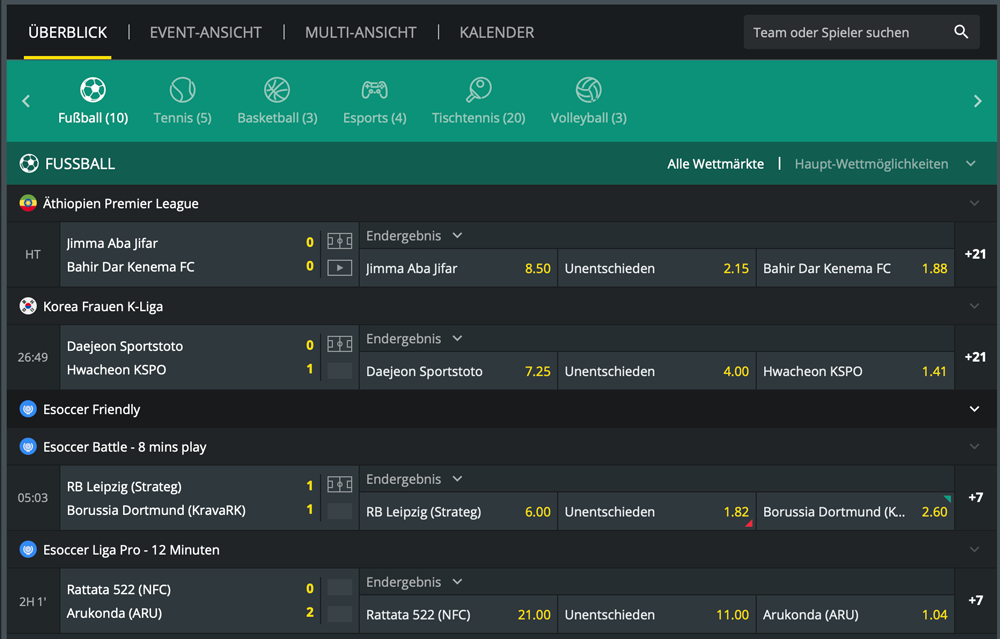Bet on Rattata 522 (NFC) at 21.00

click(458, 614)
